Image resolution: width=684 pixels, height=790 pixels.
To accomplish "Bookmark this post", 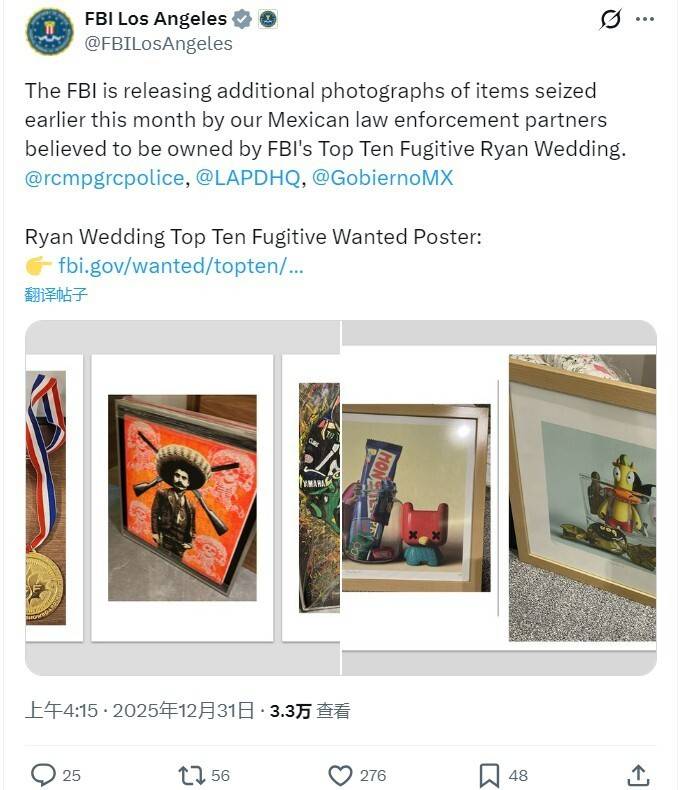I will pos(489,775).
